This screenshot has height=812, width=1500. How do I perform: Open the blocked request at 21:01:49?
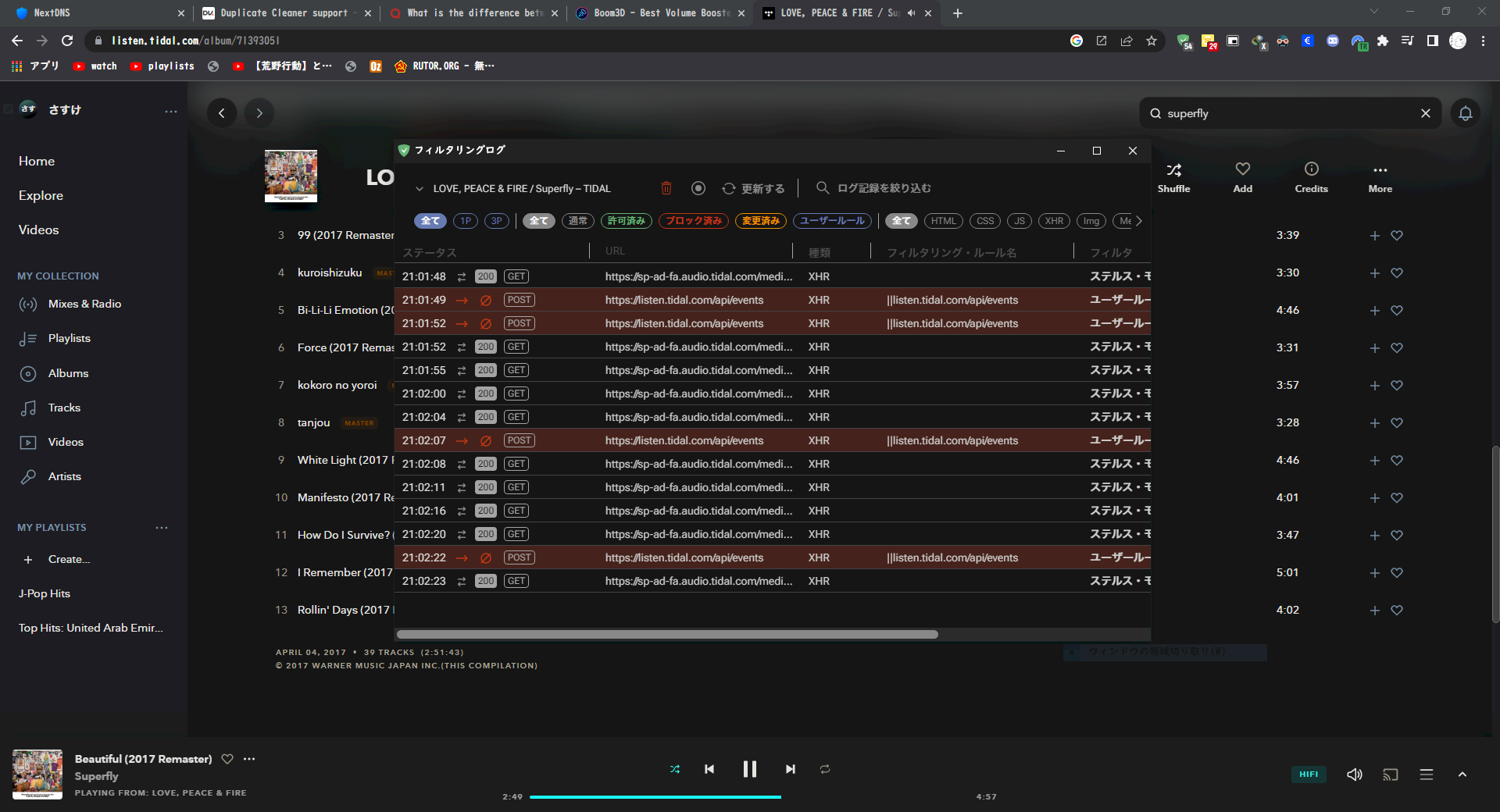(x=773, y=300)
